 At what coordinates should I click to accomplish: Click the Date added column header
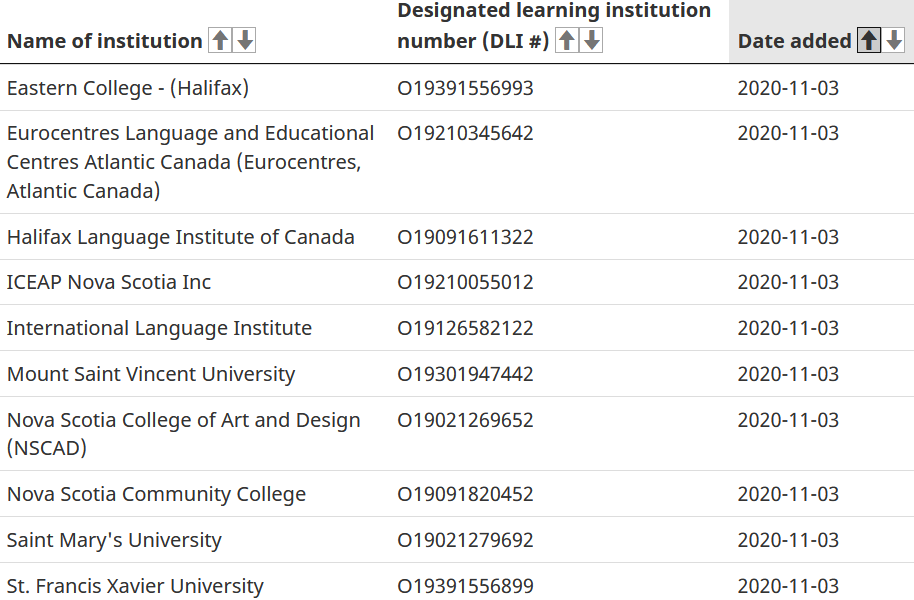(x=795, y=41)
